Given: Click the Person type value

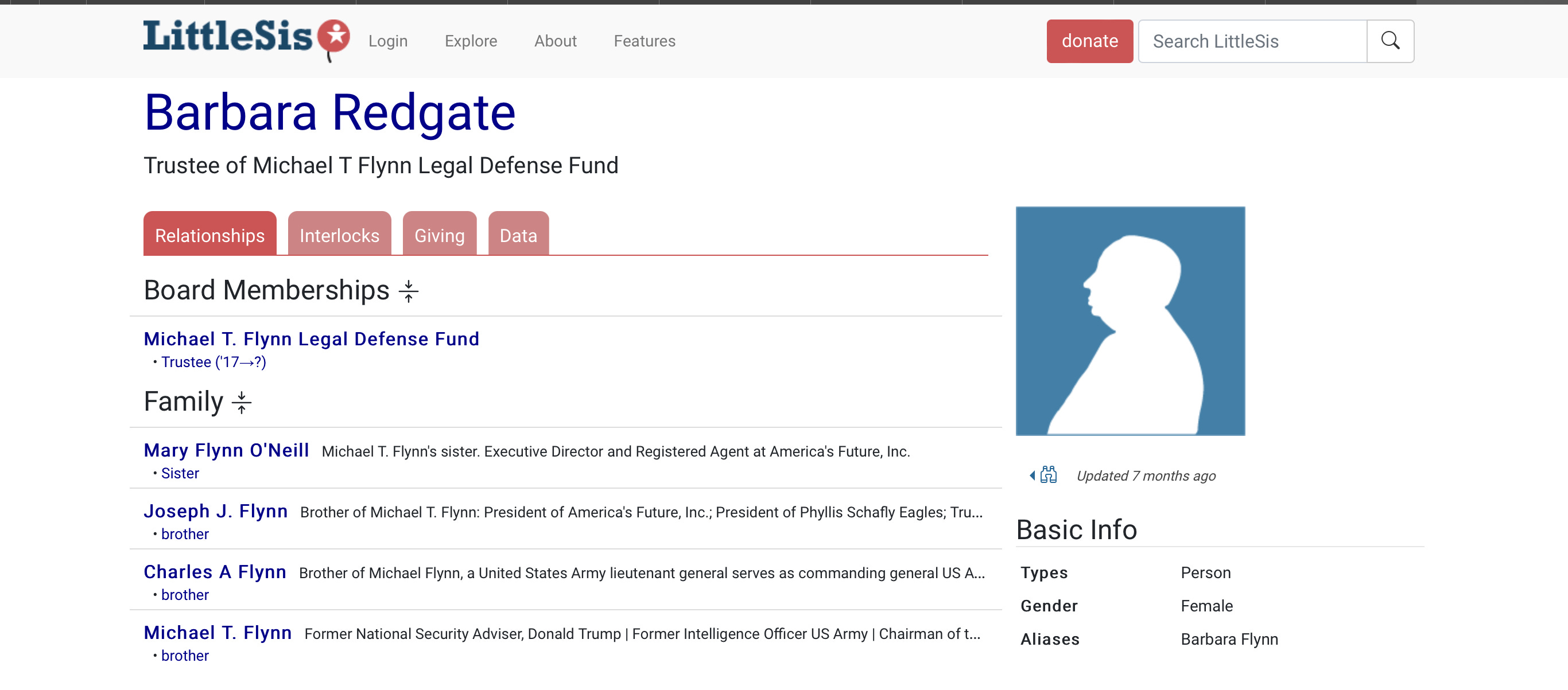Looking at the screenshot, I should 1205,572.
